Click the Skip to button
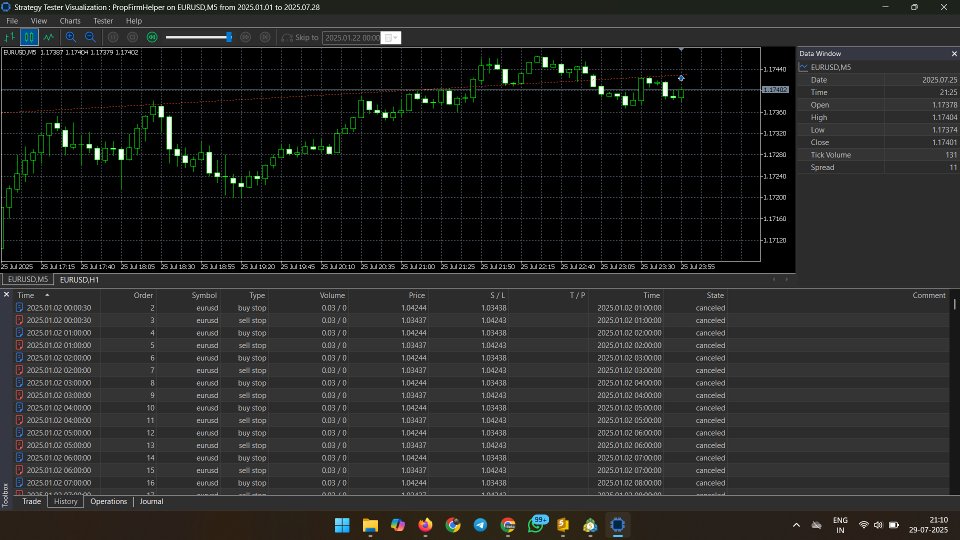This screenshot has height=540, width=960. point(300,37)
